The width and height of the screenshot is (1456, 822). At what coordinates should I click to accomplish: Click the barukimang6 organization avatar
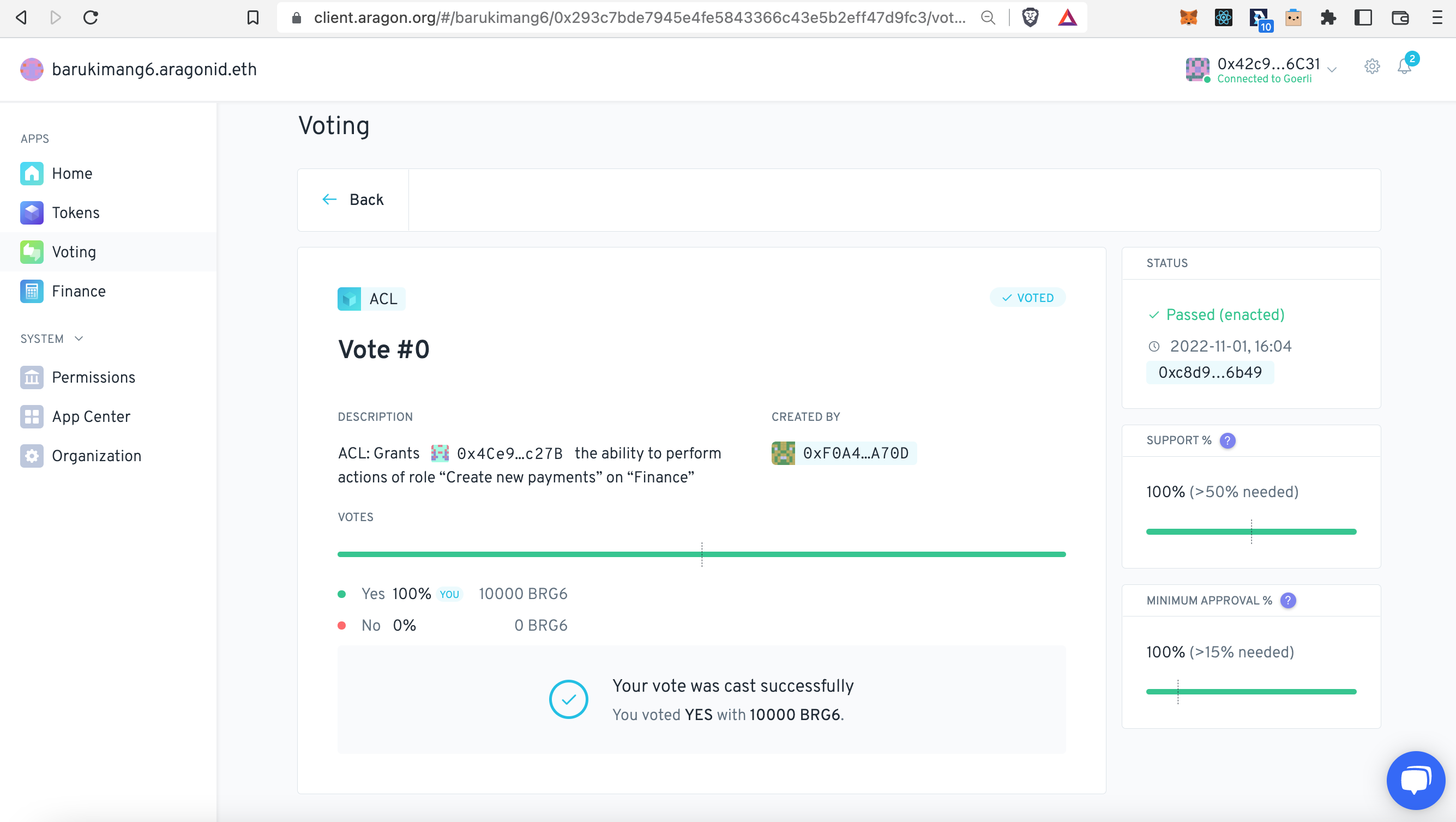[32, 69]
